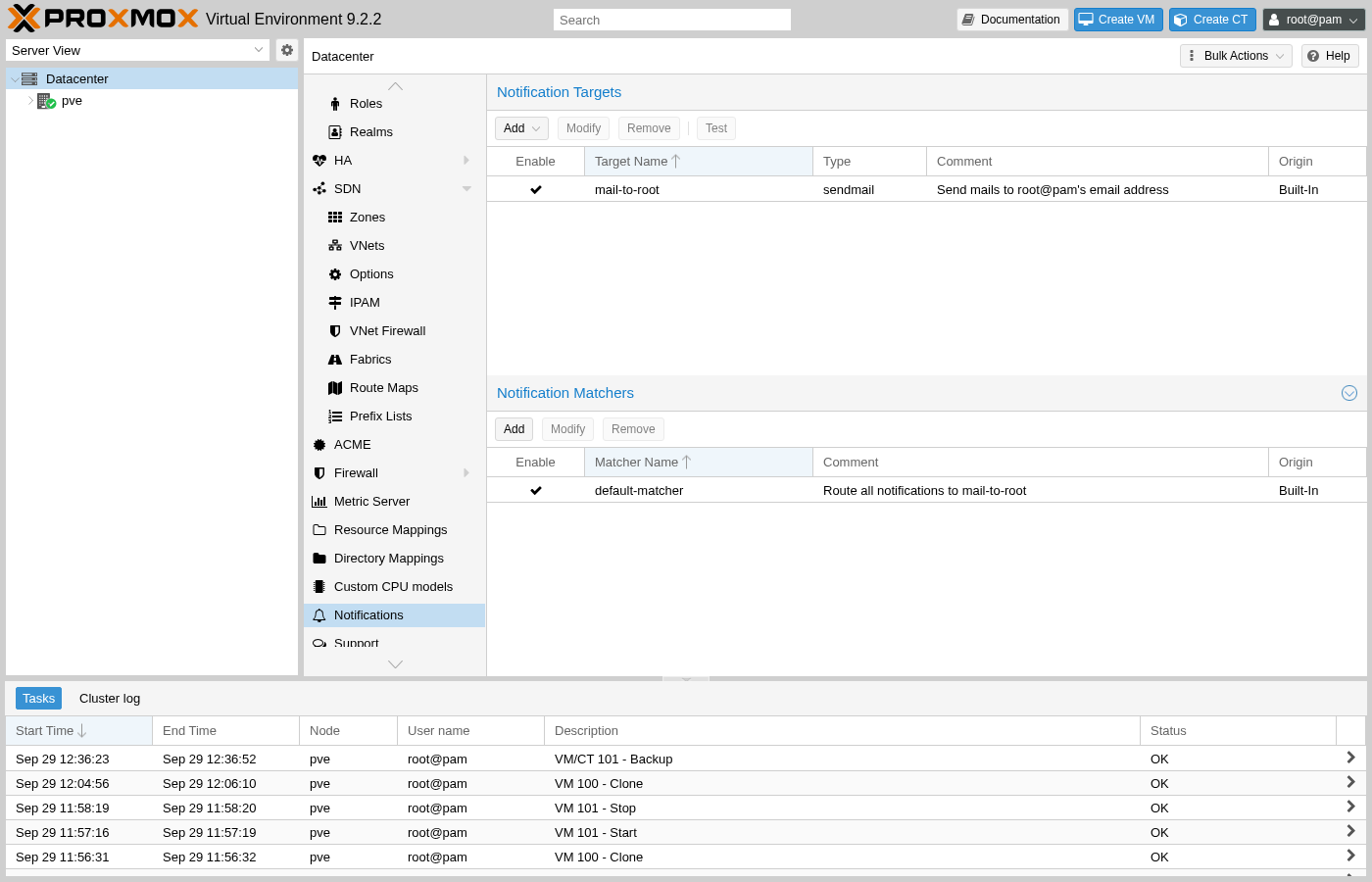This screenshot has width=1372, height=882.
Task: Open the root@pam user menu
Action: point(1313,20)
